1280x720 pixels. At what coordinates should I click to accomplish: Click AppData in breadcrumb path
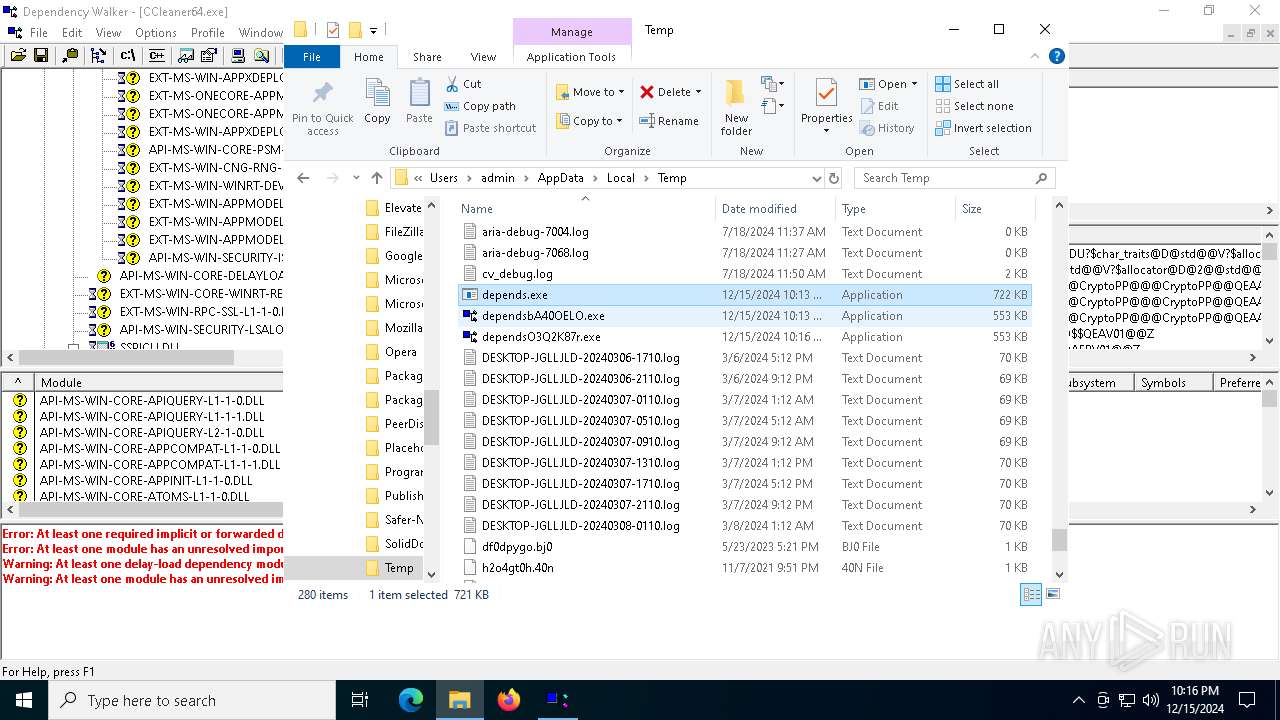tap(560, 178)
